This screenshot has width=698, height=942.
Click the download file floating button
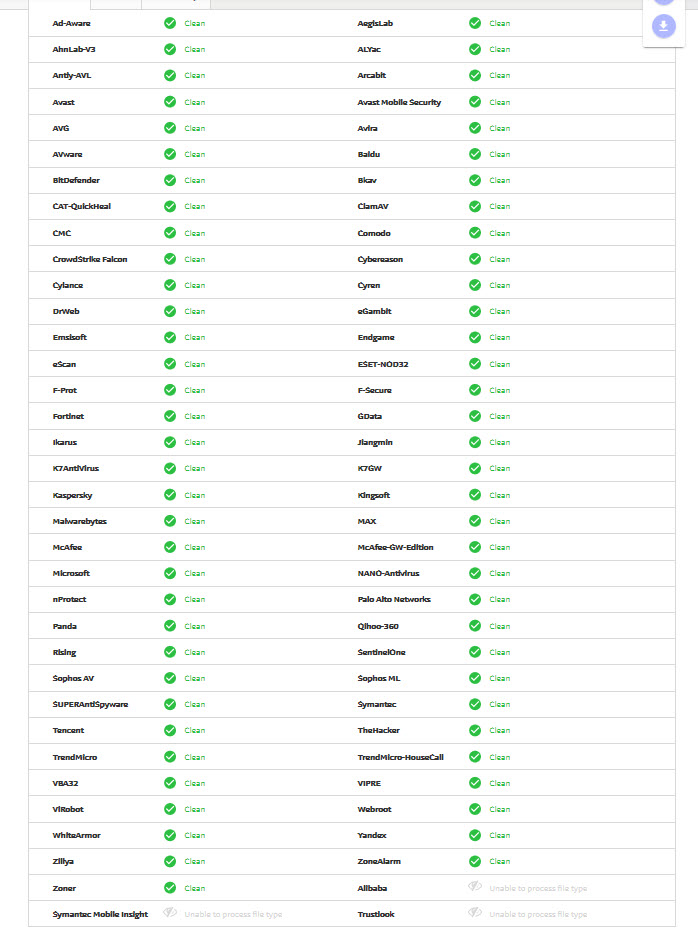click(x=663, y=26)
